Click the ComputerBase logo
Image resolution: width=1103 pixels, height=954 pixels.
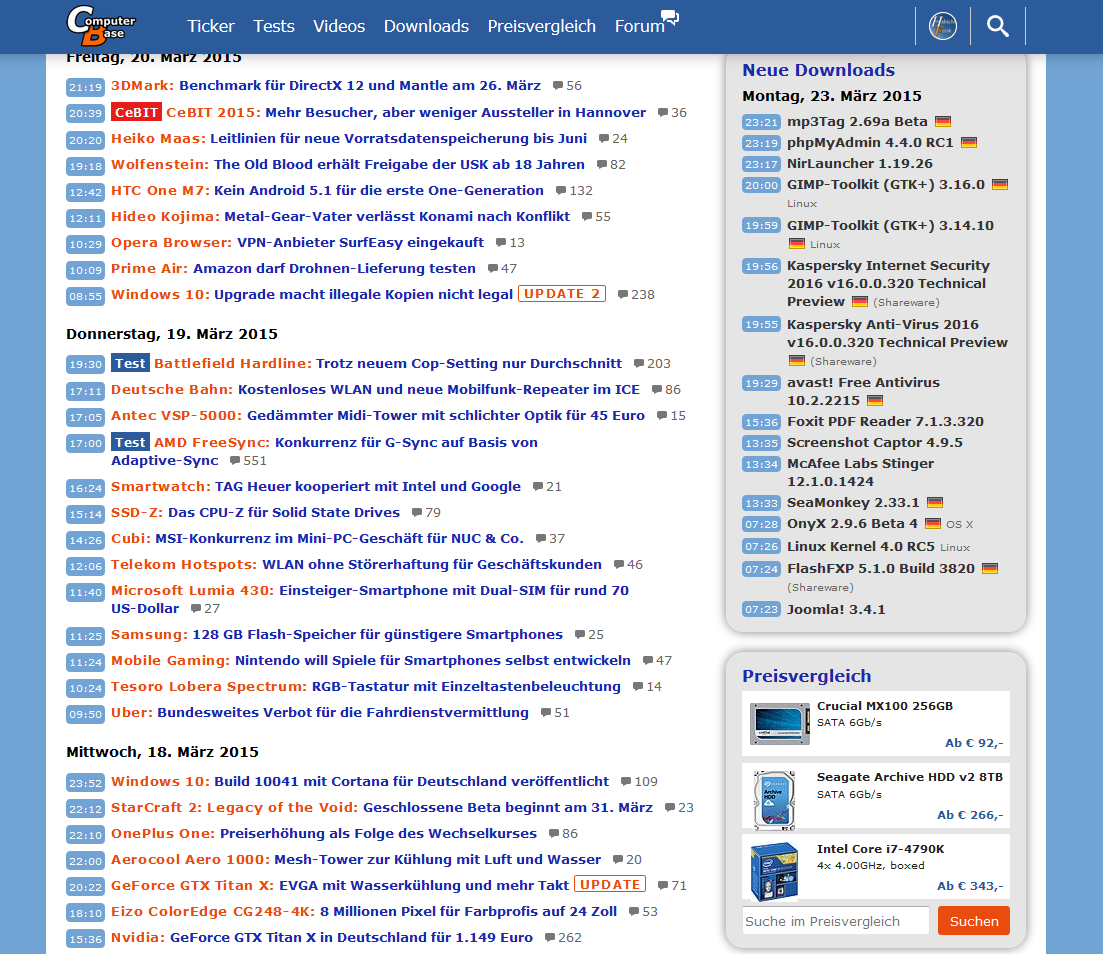[101, 25]
